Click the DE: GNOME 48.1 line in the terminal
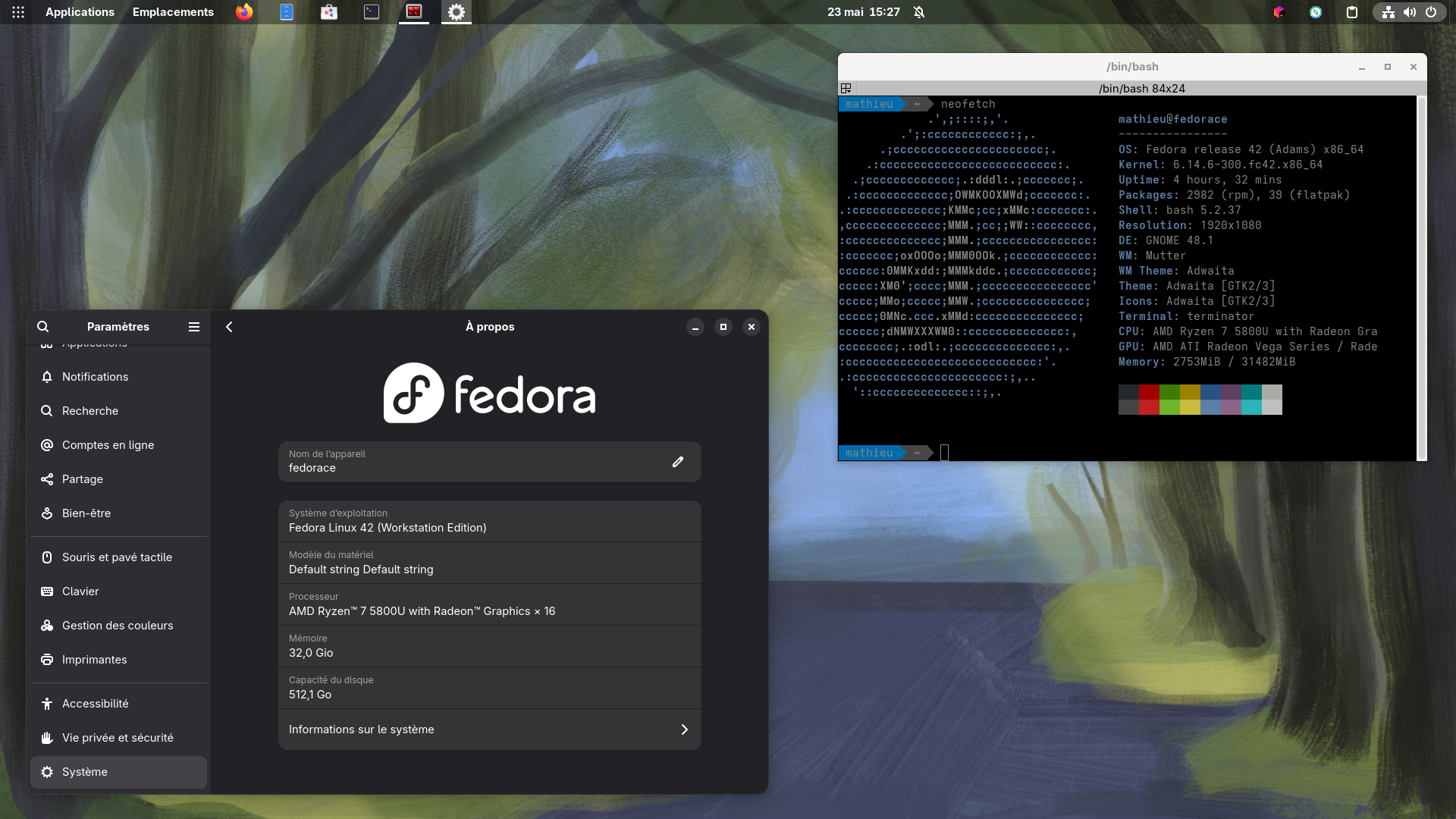 [x=1166, y=240]
